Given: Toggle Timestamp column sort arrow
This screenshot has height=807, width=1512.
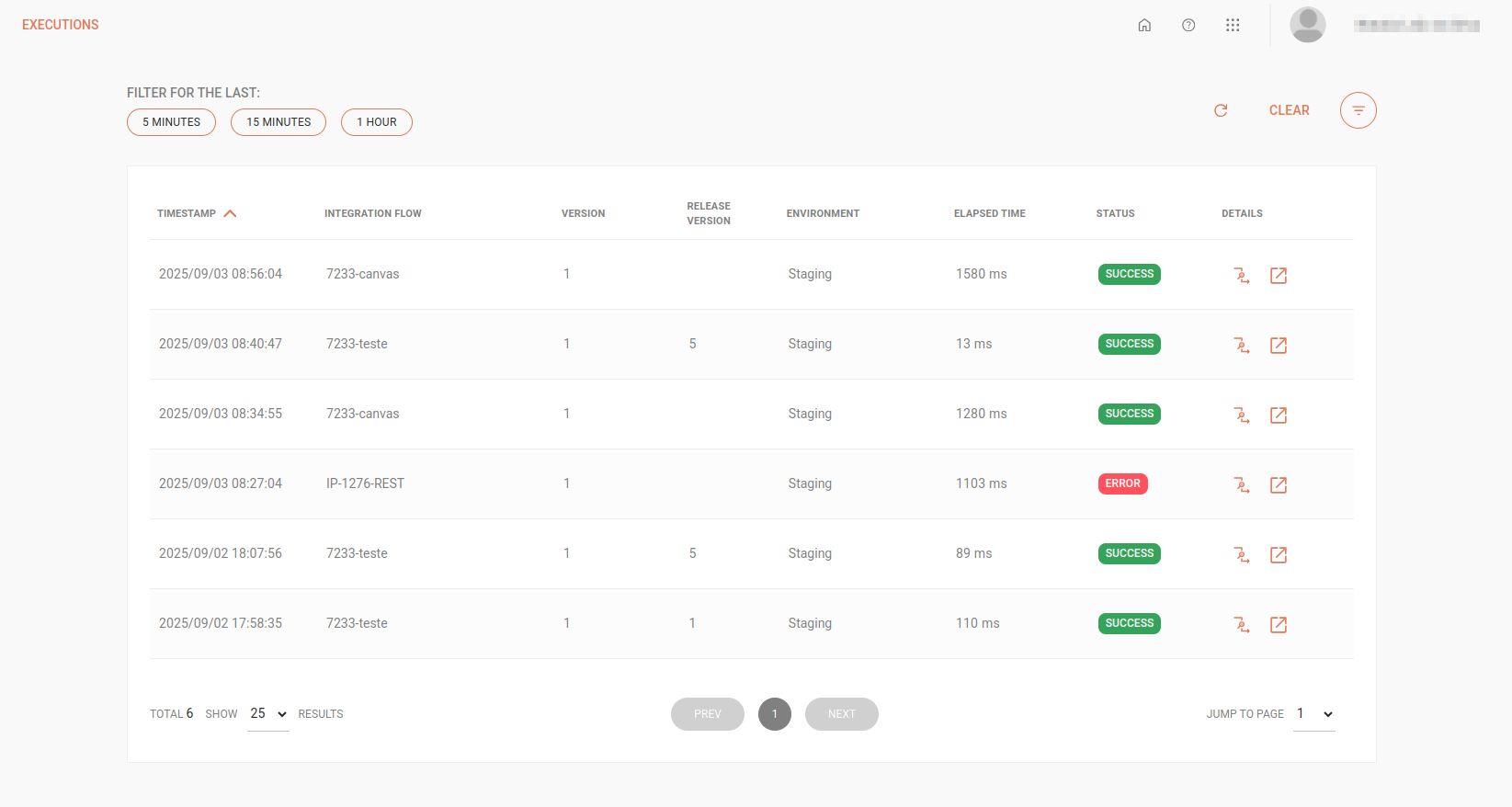Looking at the screenshot, I should tap(230, 213).
